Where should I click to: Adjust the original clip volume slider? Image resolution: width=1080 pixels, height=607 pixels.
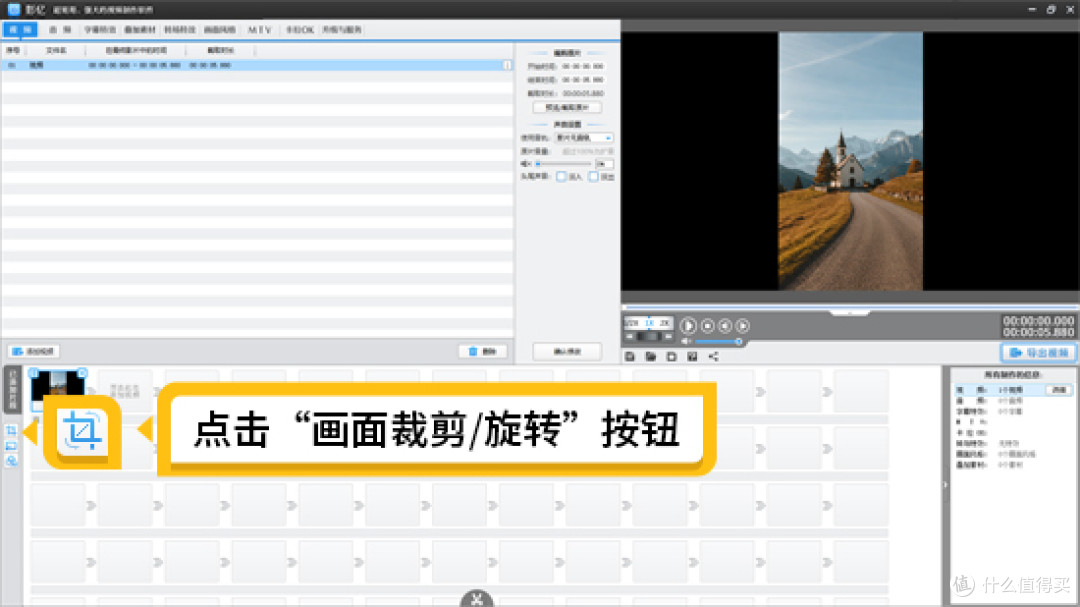point(563,164)
